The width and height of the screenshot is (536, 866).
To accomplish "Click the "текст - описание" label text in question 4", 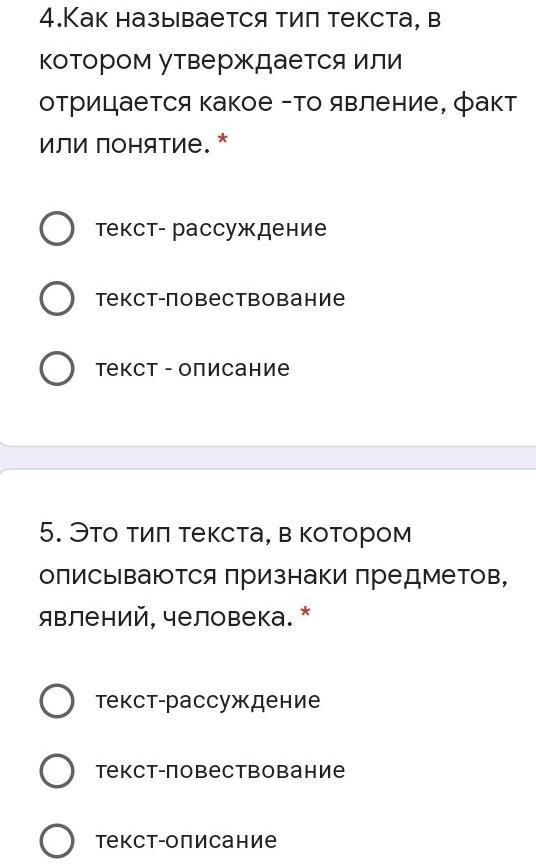I will (x=193, y=368).
